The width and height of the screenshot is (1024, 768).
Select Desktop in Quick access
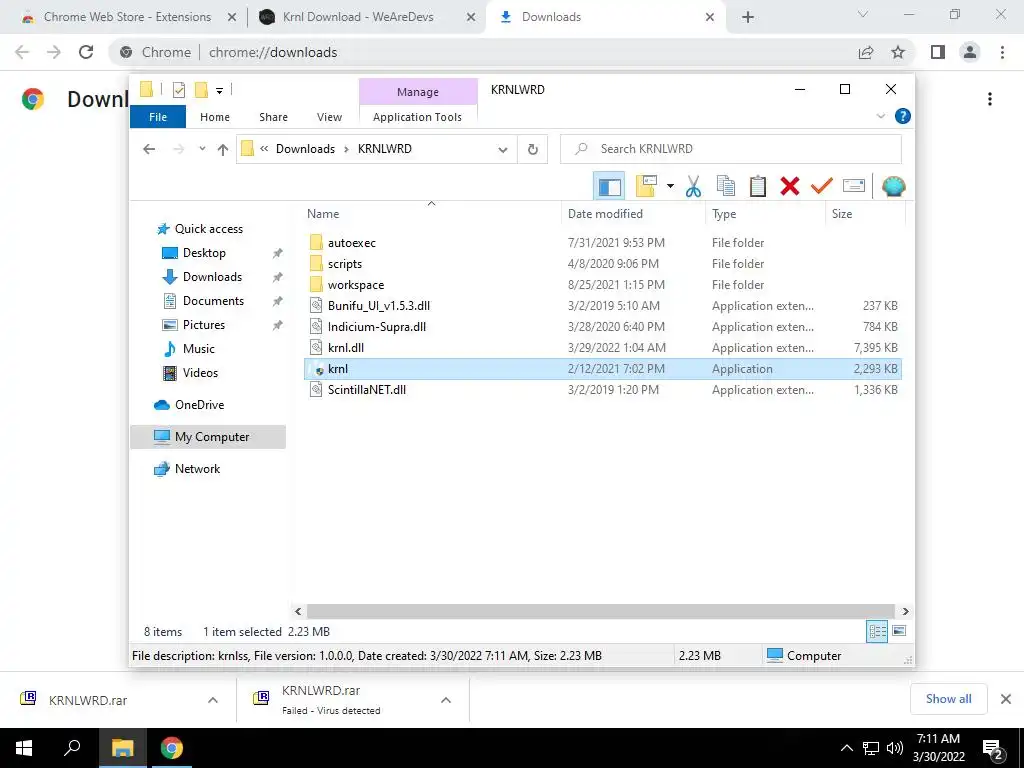(204, 253)
